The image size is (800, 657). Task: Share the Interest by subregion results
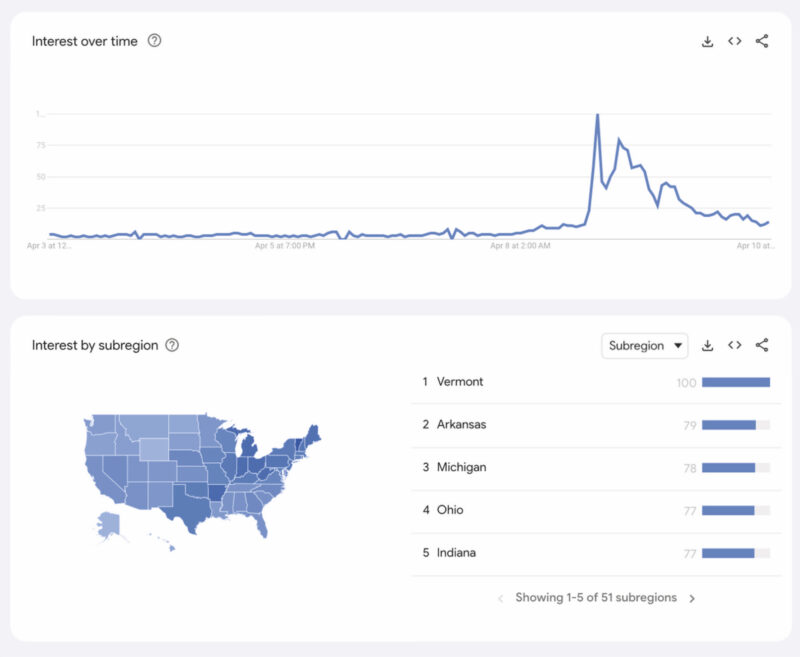pos(762,345)
